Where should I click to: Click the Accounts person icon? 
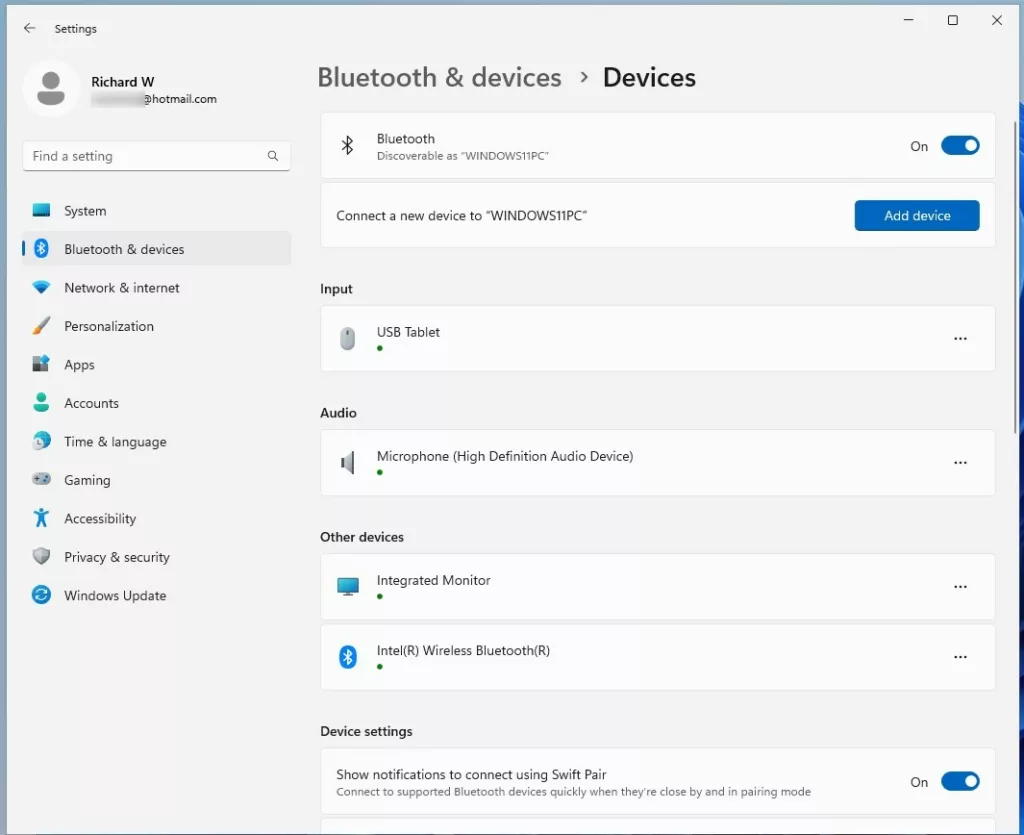tap(41, 402)
